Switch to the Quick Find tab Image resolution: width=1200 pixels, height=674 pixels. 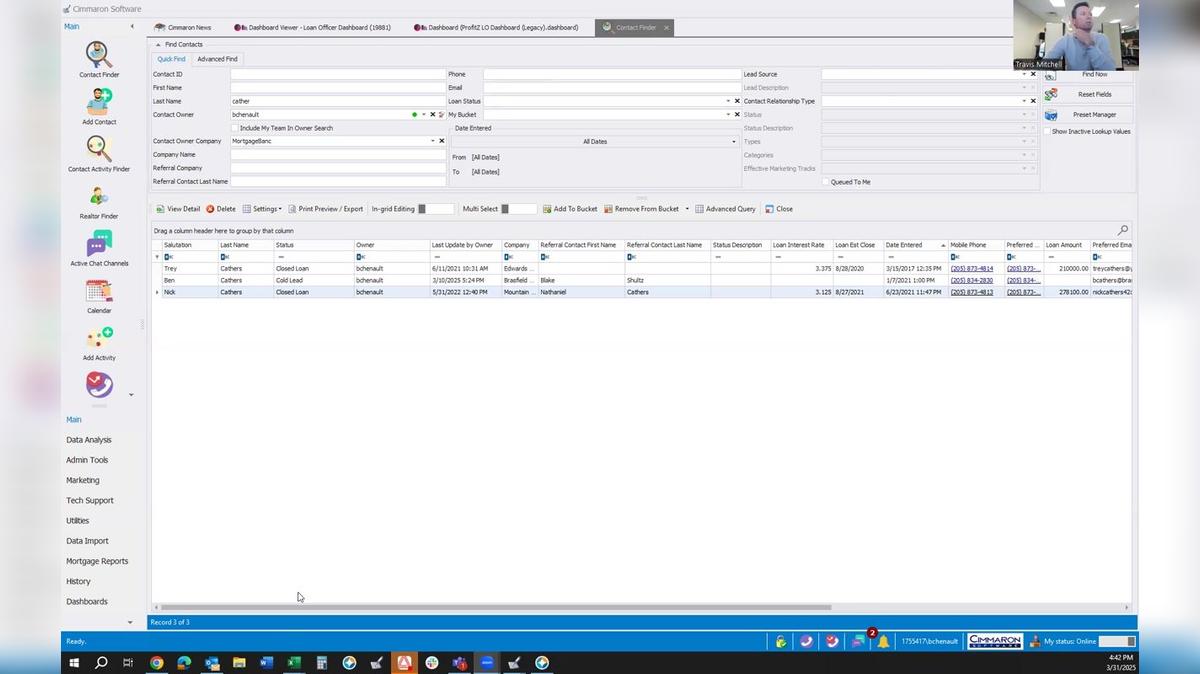[x=171, y=59]
